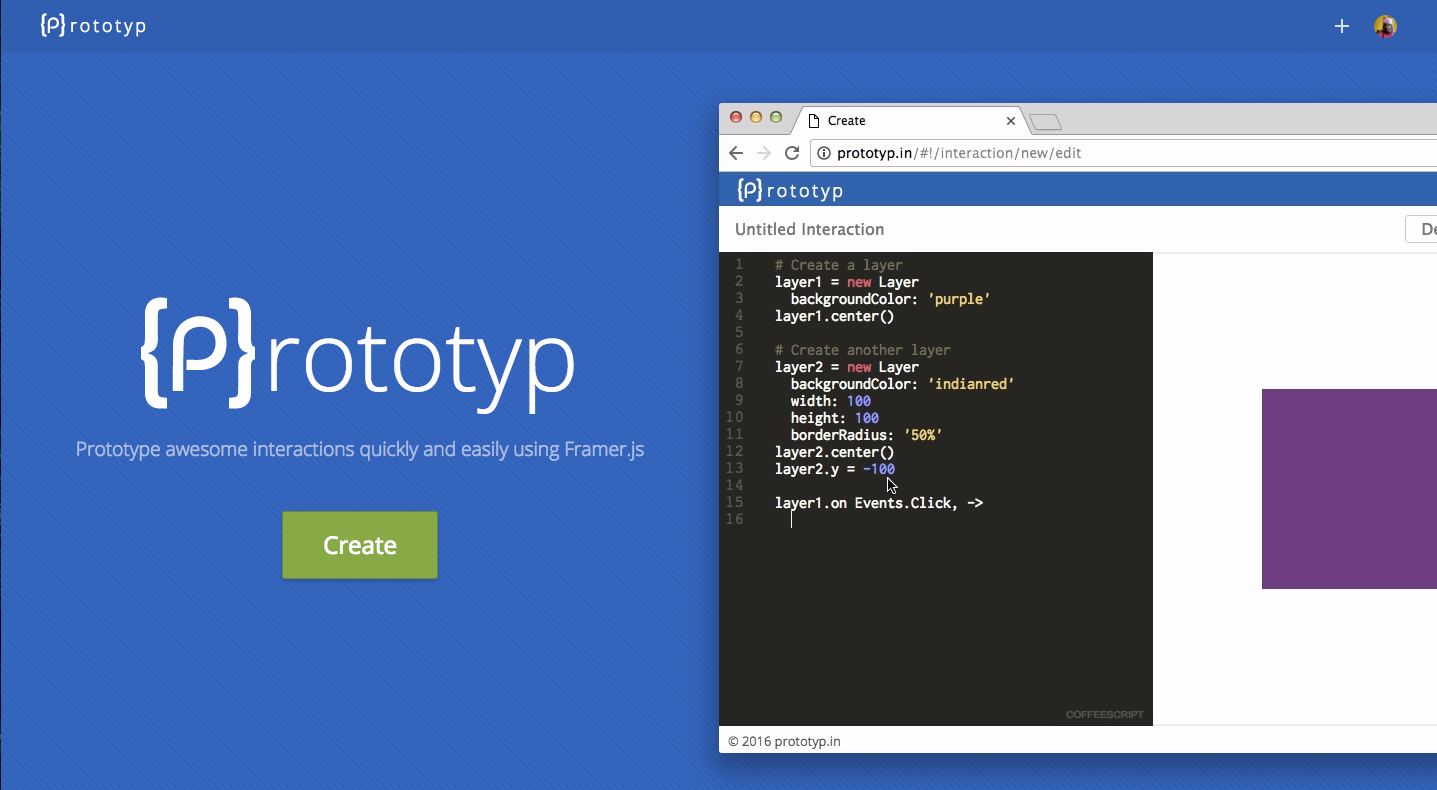Click the purple layer in the preview
The image size is (1437, 790).
click(x=1349, y=489)
